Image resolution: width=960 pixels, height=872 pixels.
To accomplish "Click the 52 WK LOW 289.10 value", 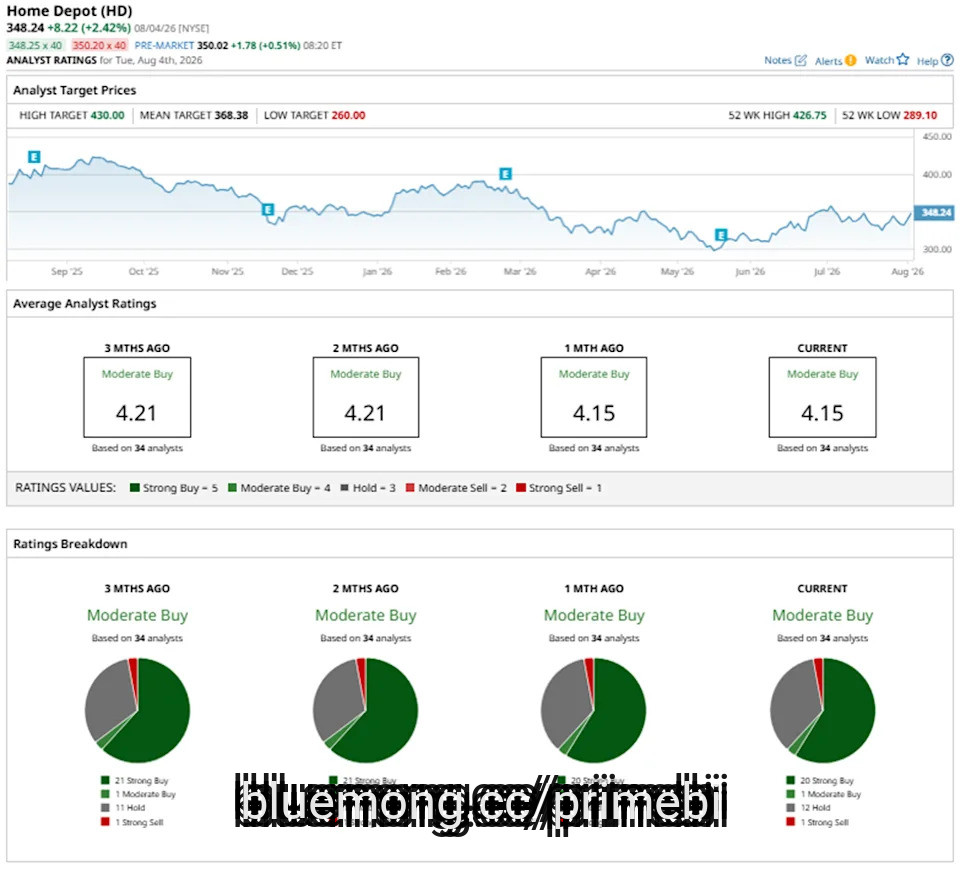I will click(920, 115).
